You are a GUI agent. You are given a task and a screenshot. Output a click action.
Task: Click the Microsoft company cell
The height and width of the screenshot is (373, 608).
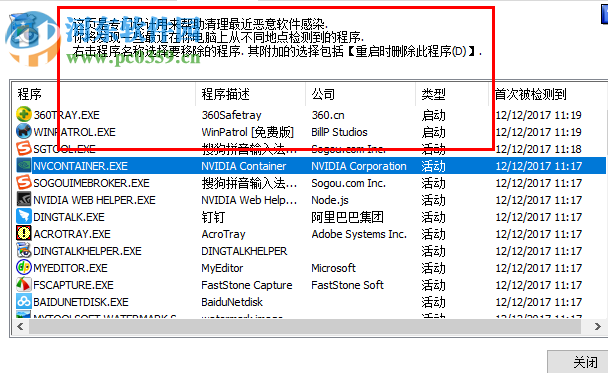[x=333, y=268]
